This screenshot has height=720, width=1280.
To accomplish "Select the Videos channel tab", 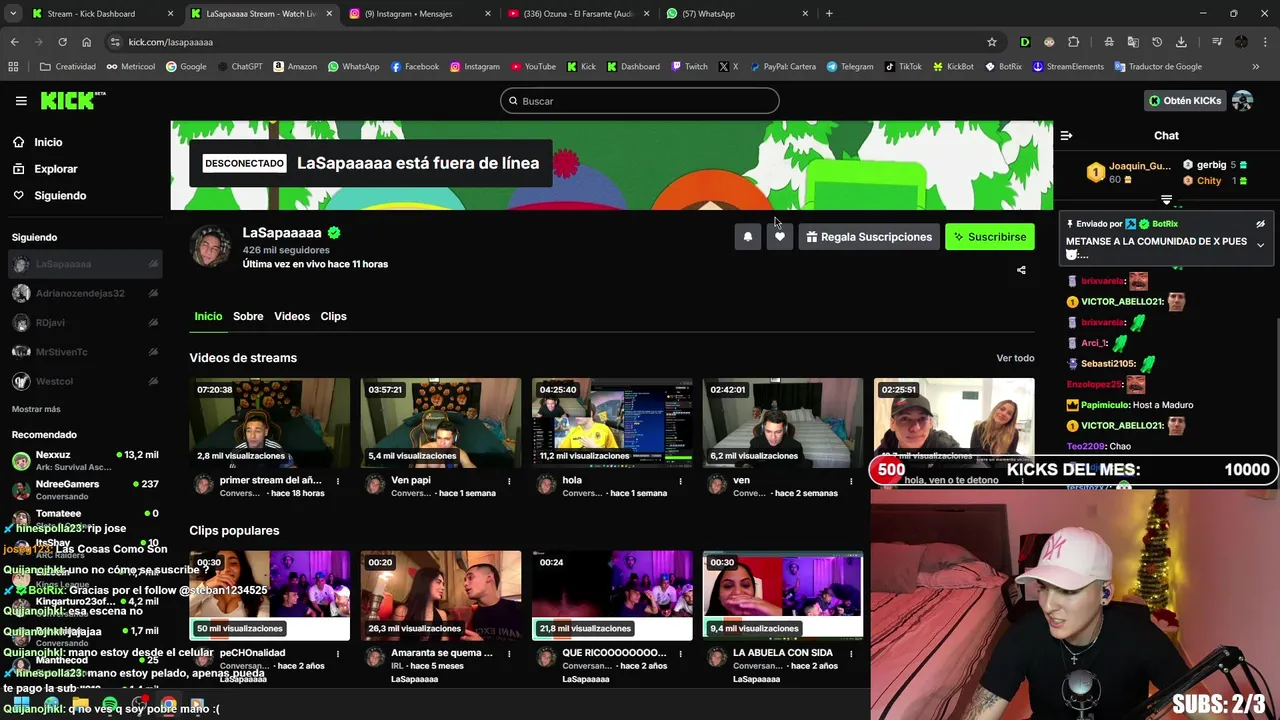I will point(292,316).
